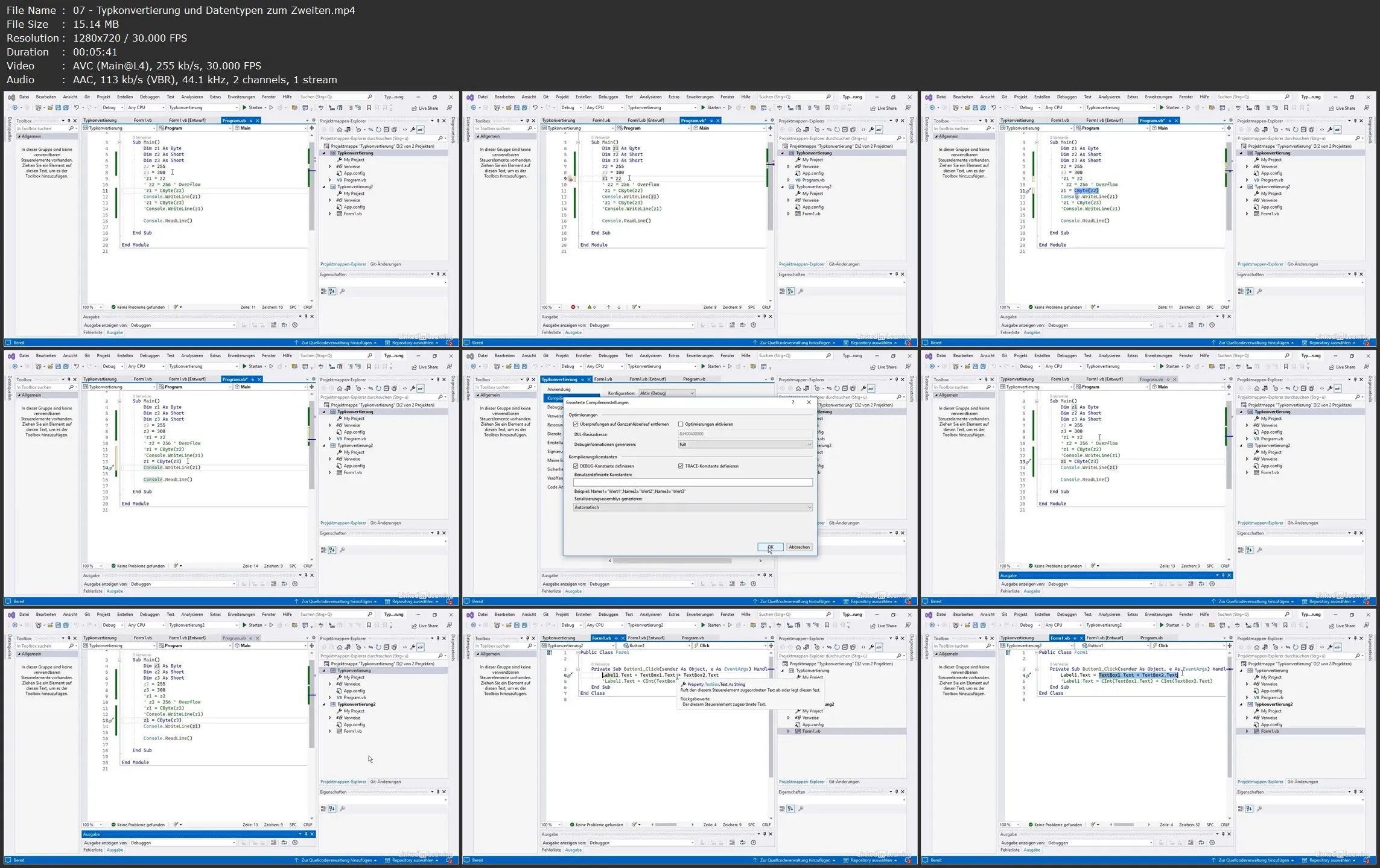
Task: Click the OK button in compiler settings dialog
Action: 770,547
